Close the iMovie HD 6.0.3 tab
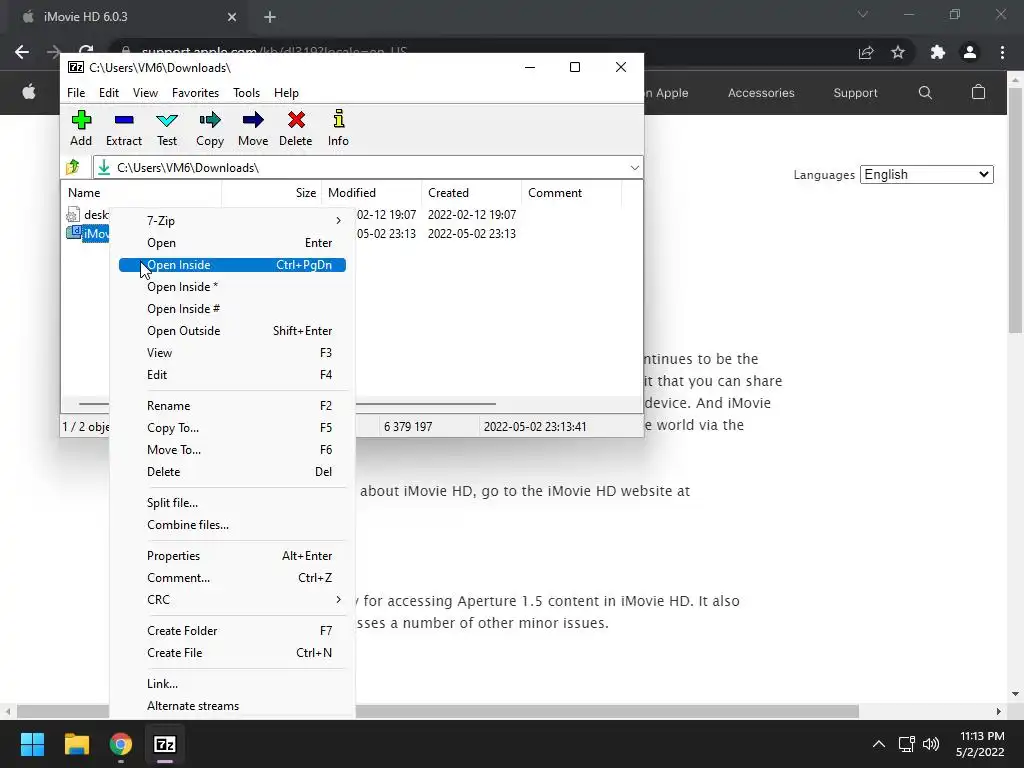Viewport: 1024px width, 768px height. (232, 17)
